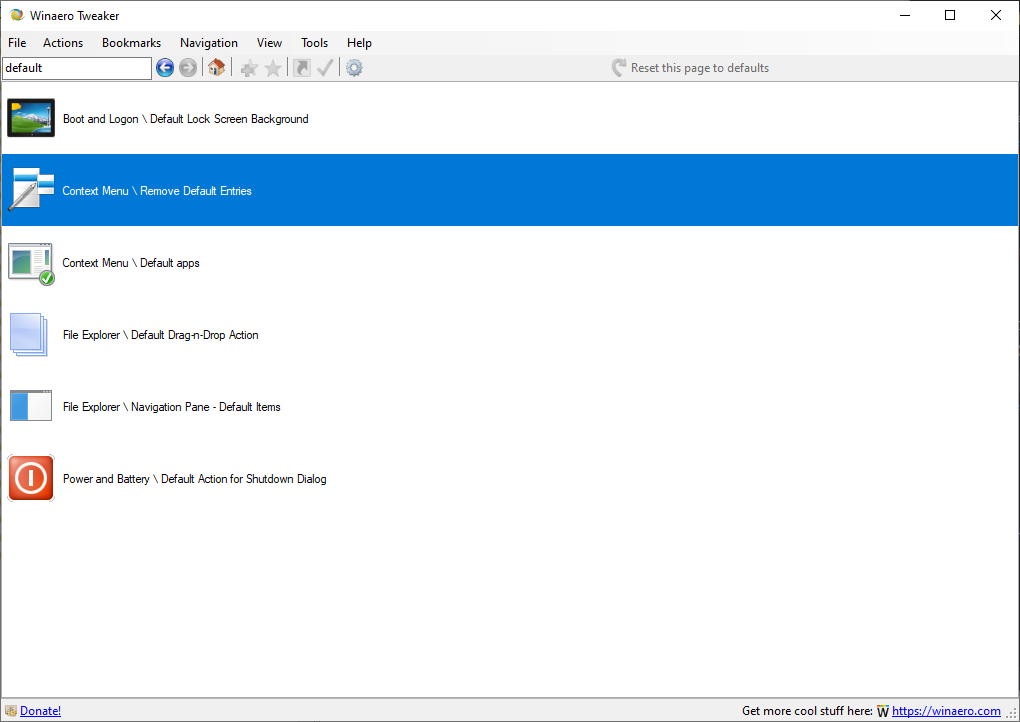Open the Navigation menu
This screenshot has width=1020, height=722.
(208, 43)
